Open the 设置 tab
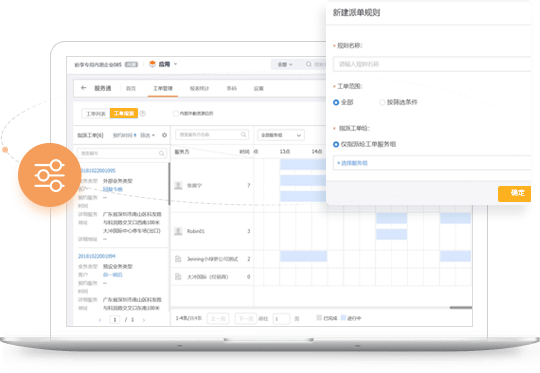This screenshot has width=540, height=373. [258, 89]
